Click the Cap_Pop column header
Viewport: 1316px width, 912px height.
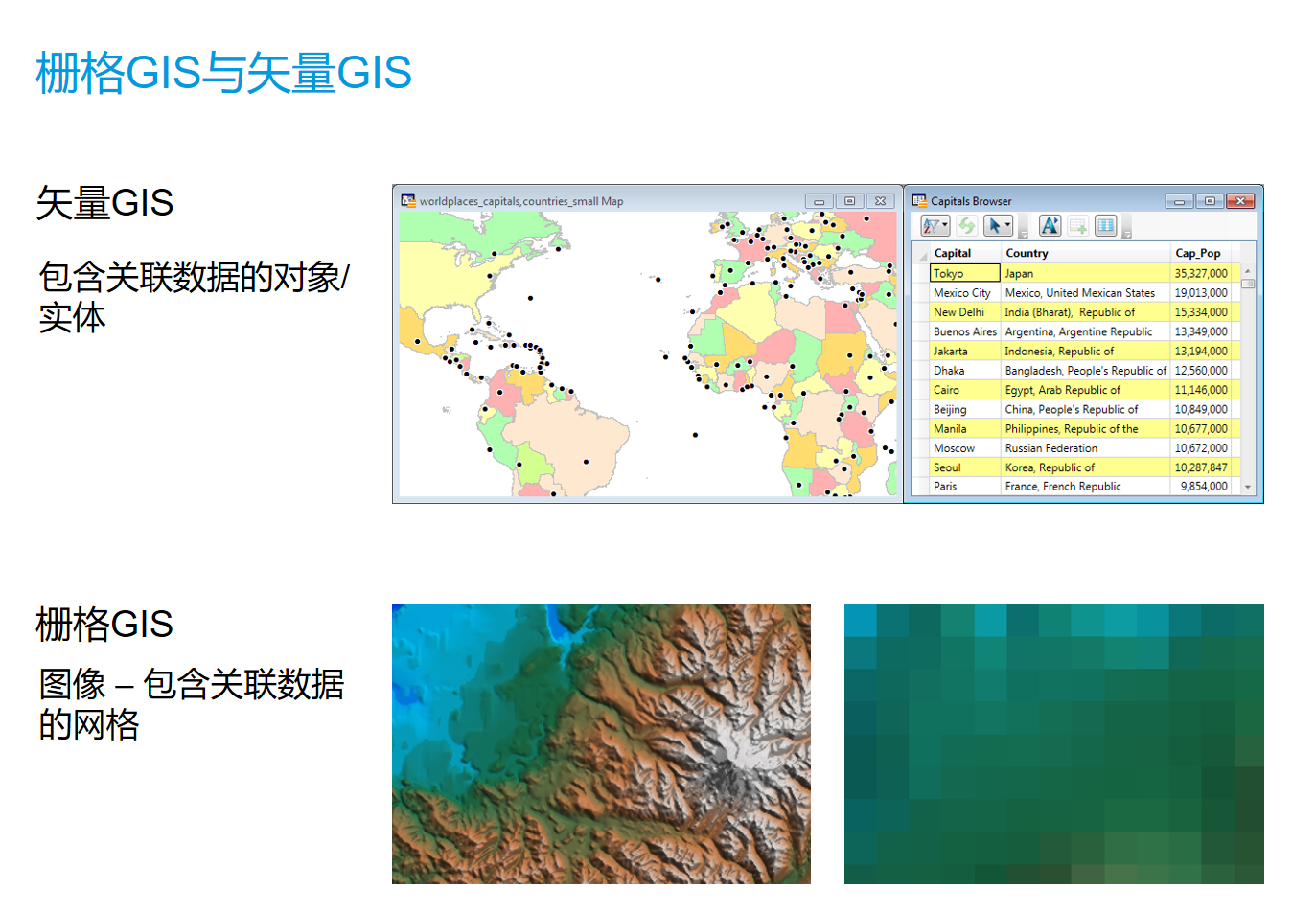(1201, 253)
